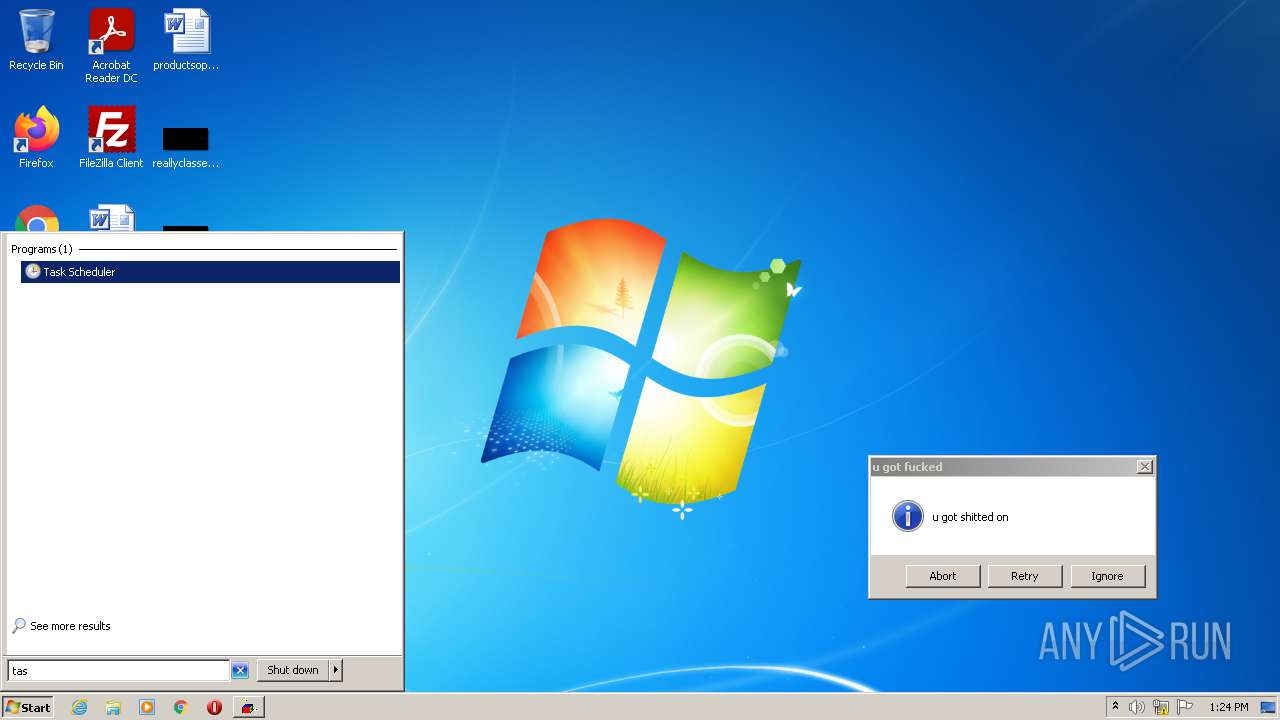
Task: Expand the Shut down options arrow
Action: coord(336,670)
